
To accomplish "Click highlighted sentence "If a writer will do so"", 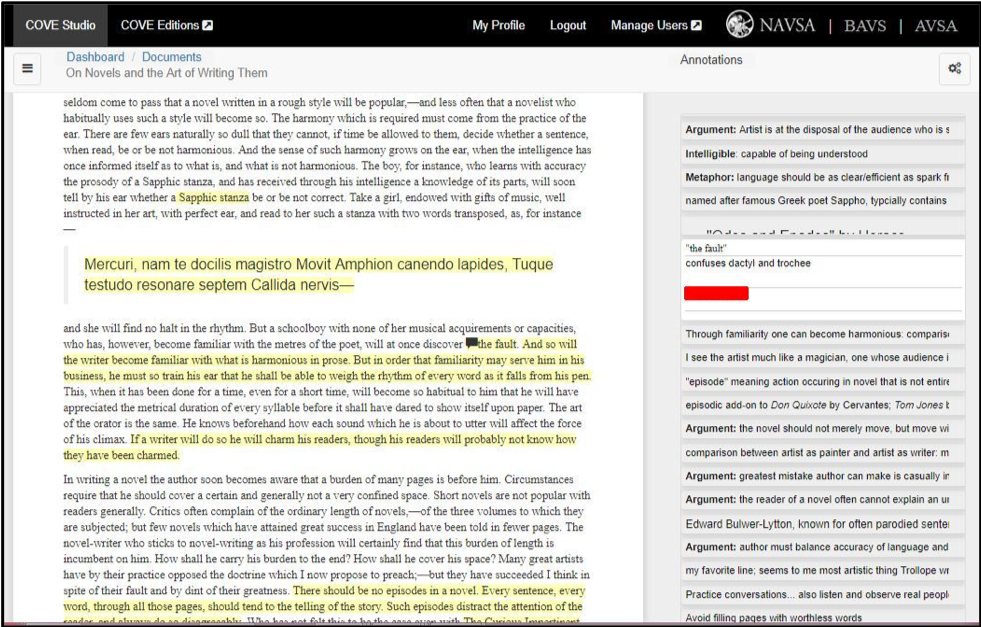I will click(x=319, y=447).
